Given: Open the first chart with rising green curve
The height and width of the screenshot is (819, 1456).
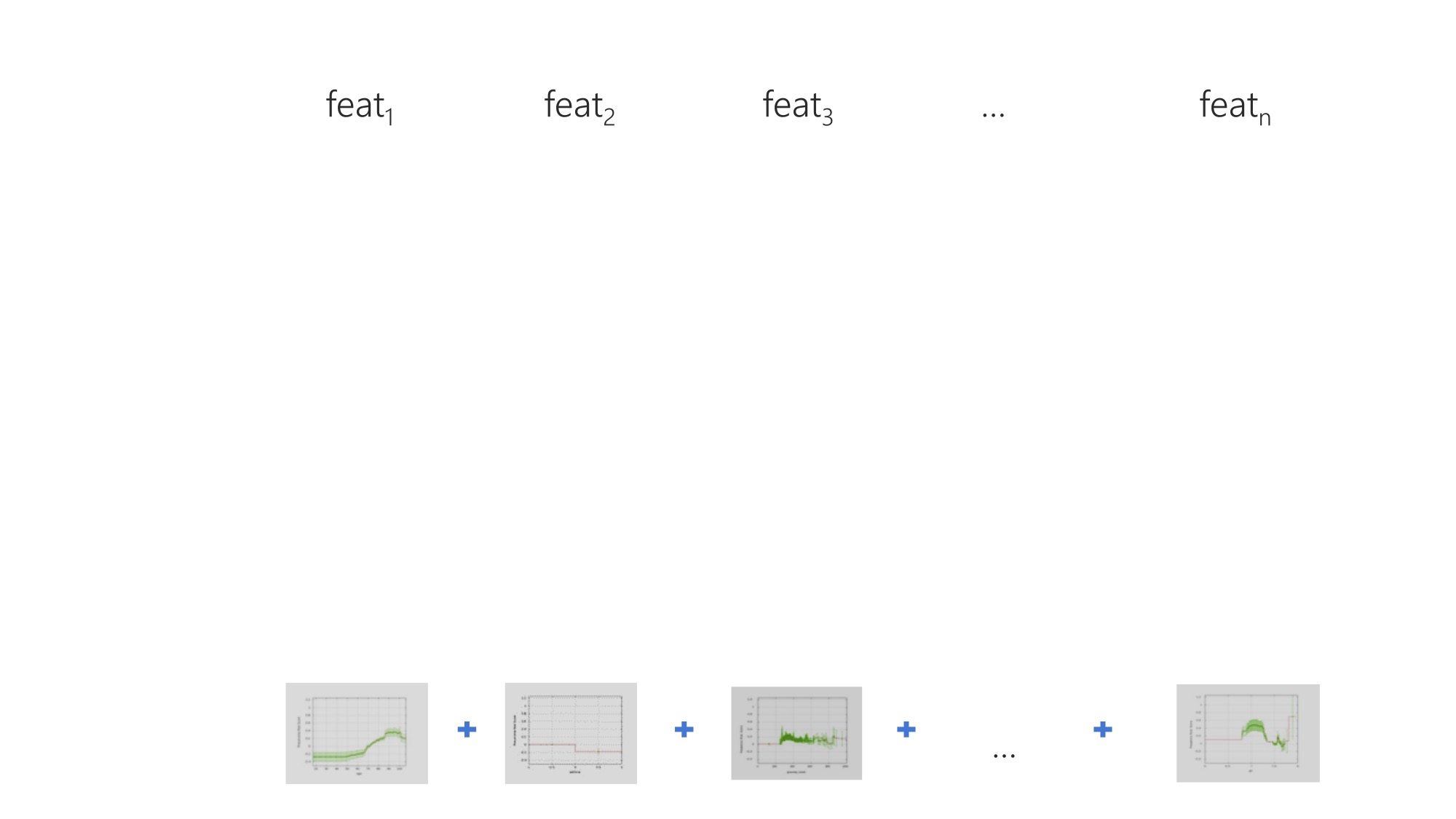Looking at the screenshot, I should click(357, 733).
